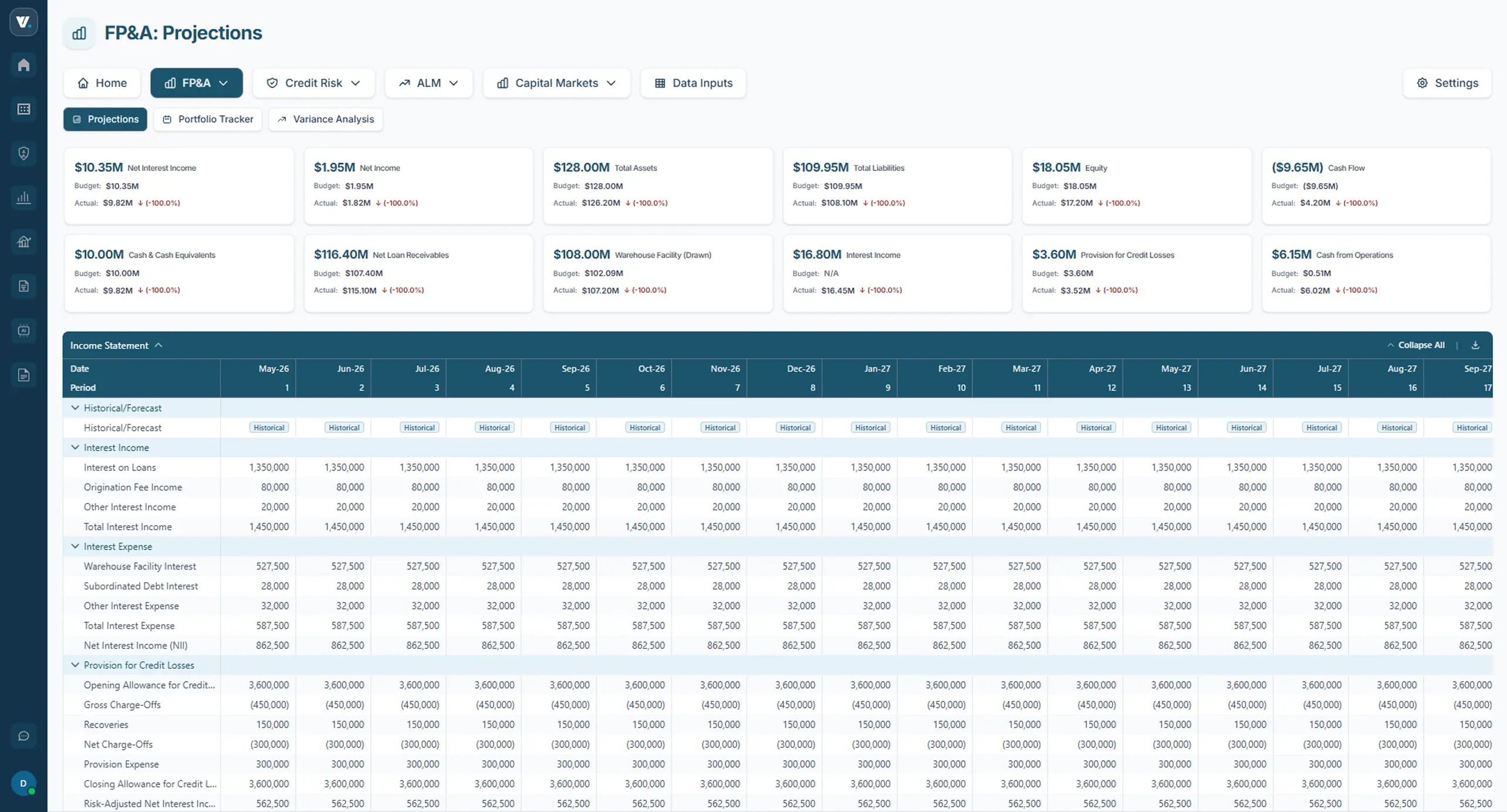The height and width of the screenshot is (812, 1507).
Task: Select the Total Assets KPI card
Action: pos(658,186)
